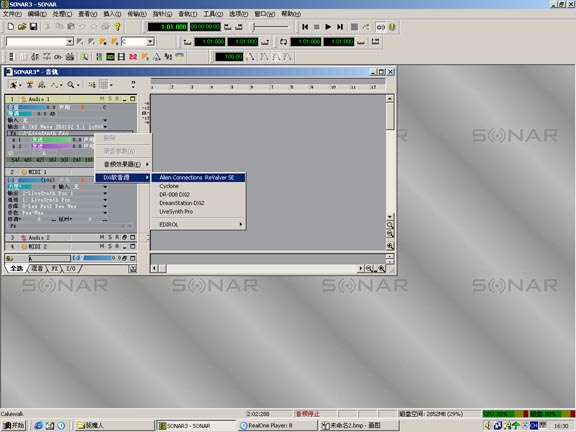Select LiveSynth Pro synth entry
This screenshot has width=576, height=432.
(198, 212)
